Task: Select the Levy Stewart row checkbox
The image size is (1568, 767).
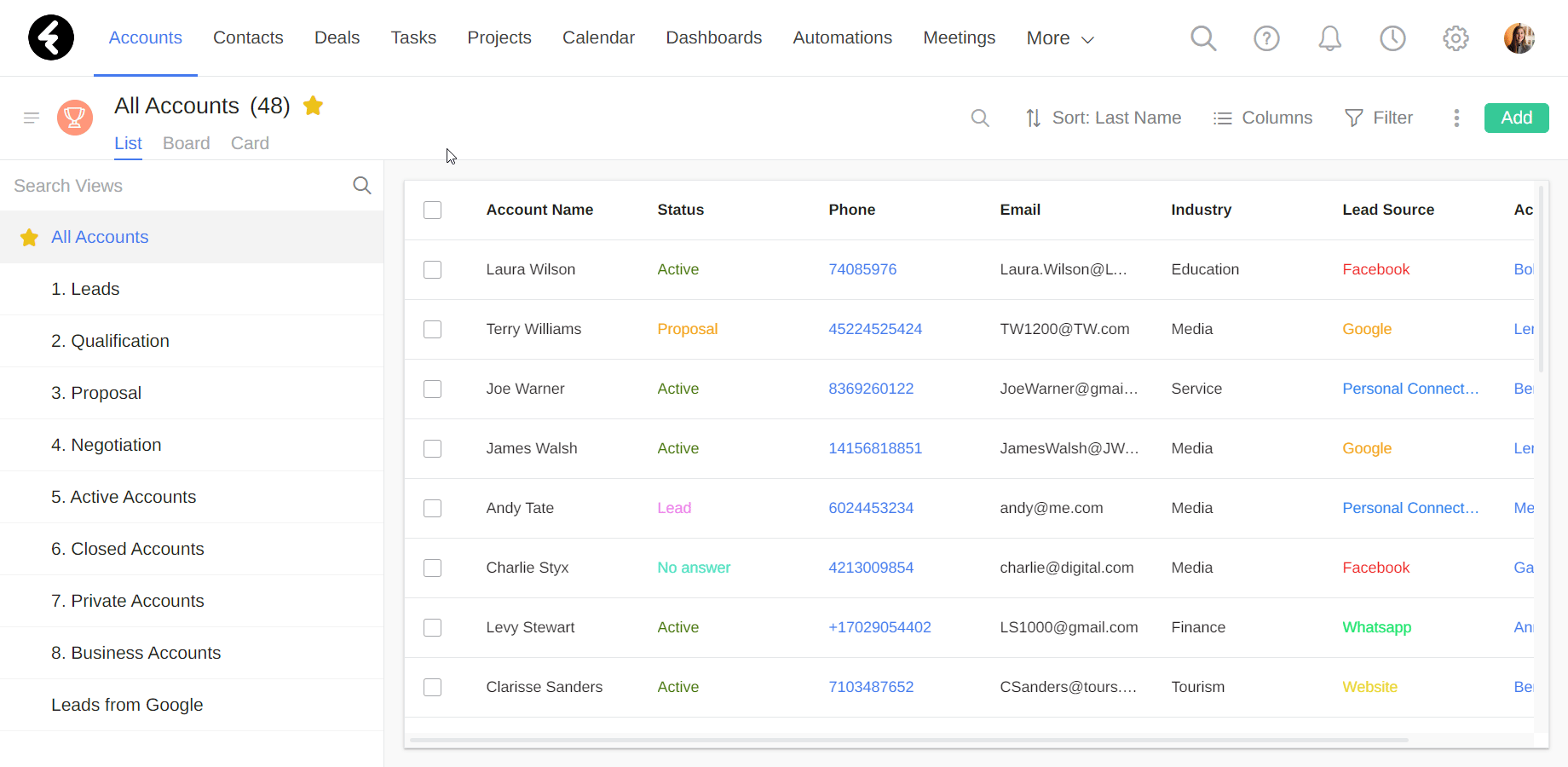Action: (433, 627)
